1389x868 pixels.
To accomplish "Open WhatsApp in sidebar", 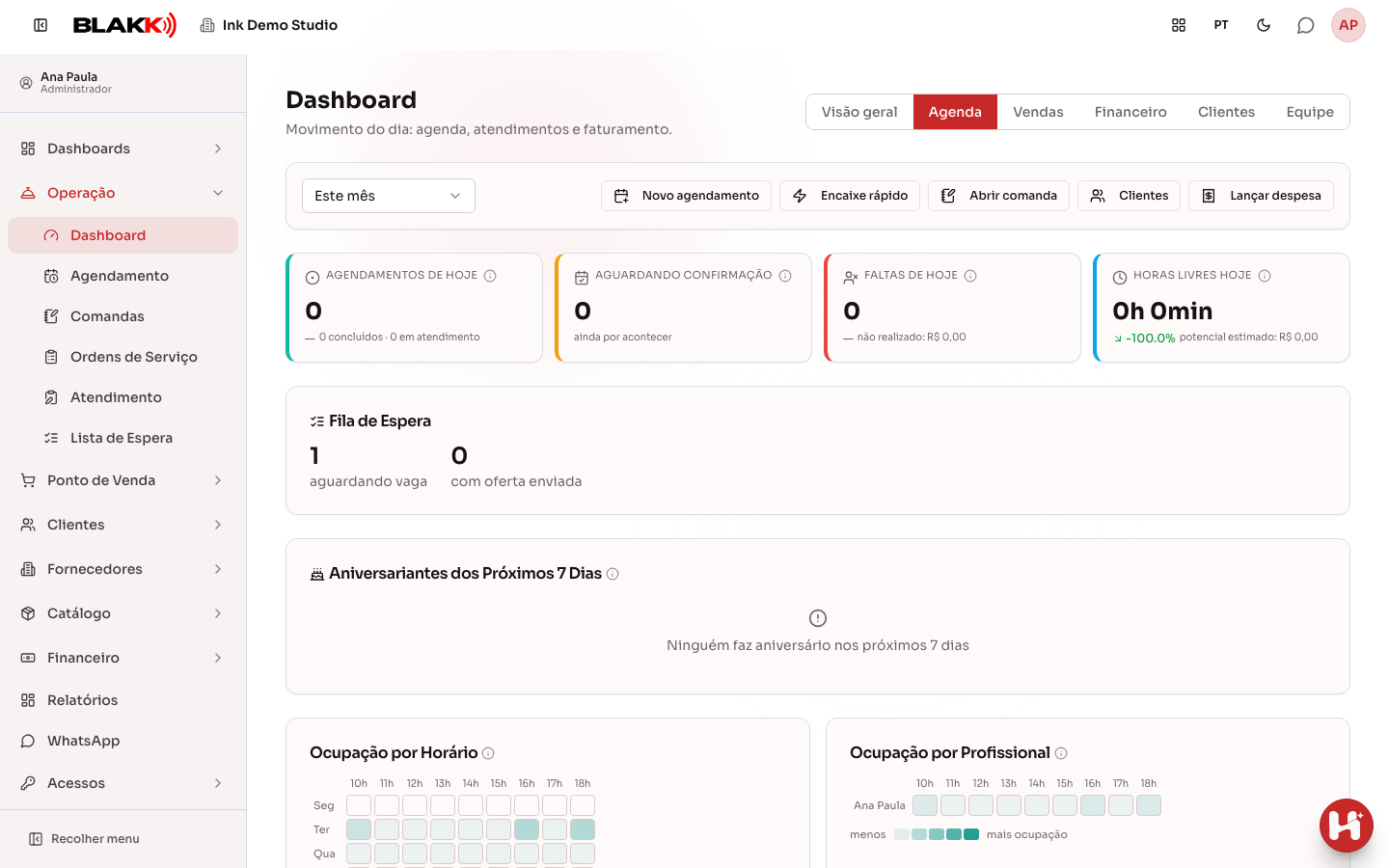I will point(123,741).
